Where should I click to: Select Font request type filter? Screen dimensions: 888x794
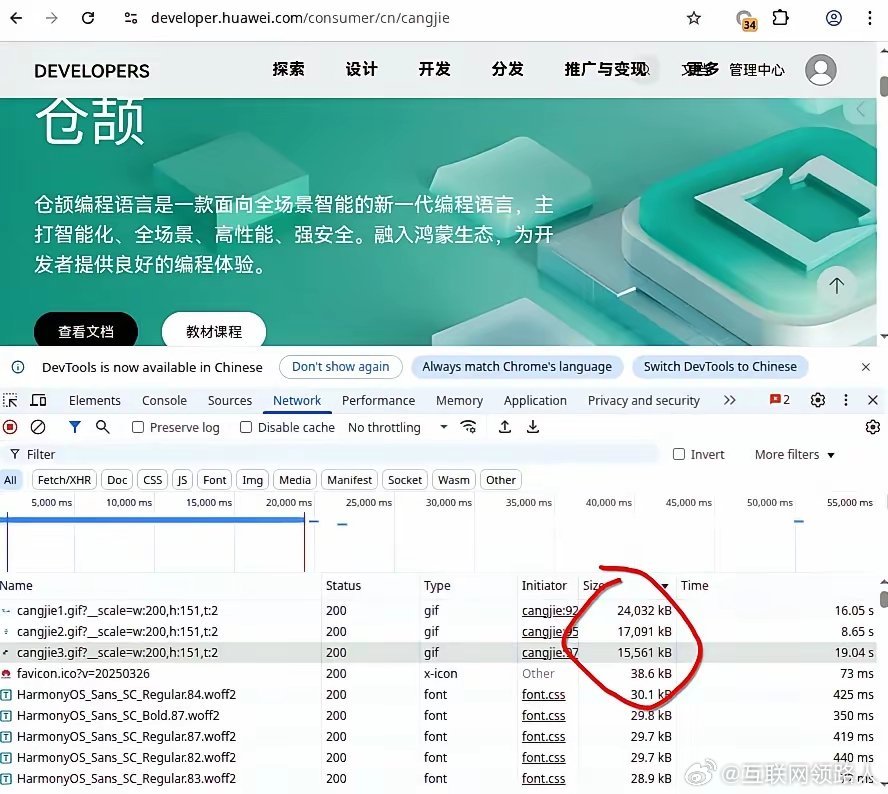pyautogui.click(x=215, y=480)
